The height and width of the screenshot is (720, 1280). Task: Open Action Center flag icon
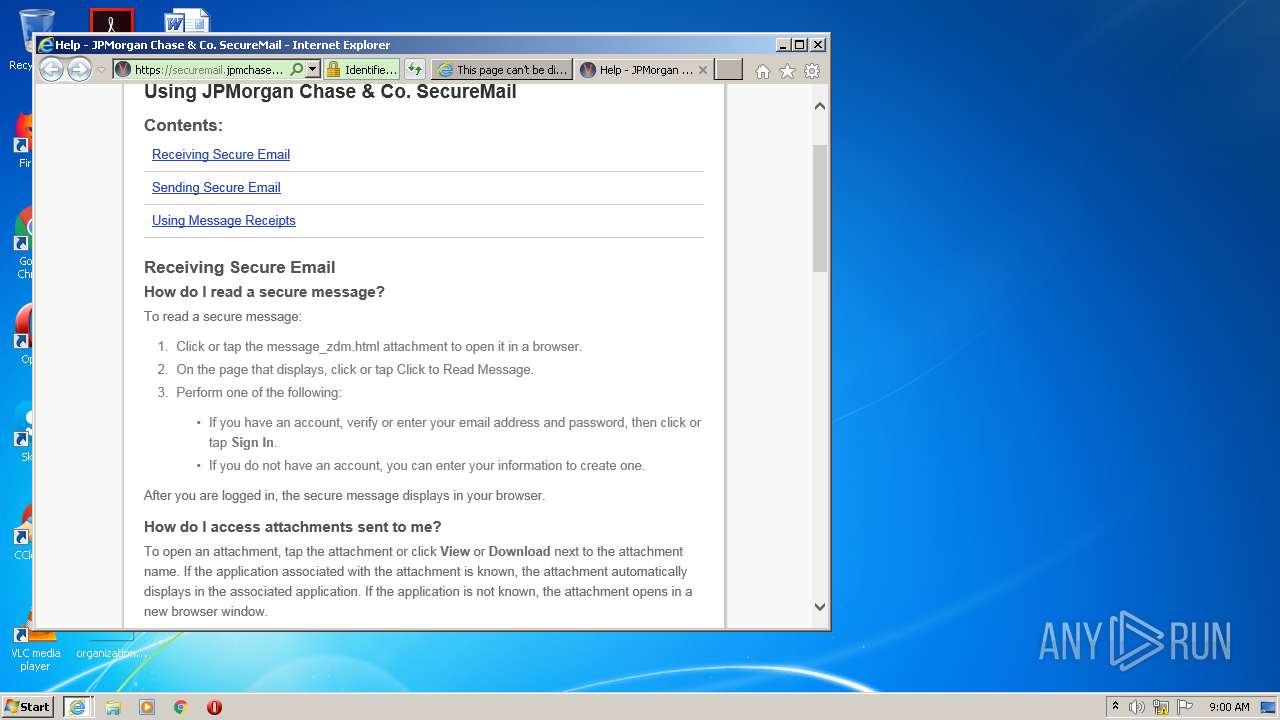[x=1184, y=707]
